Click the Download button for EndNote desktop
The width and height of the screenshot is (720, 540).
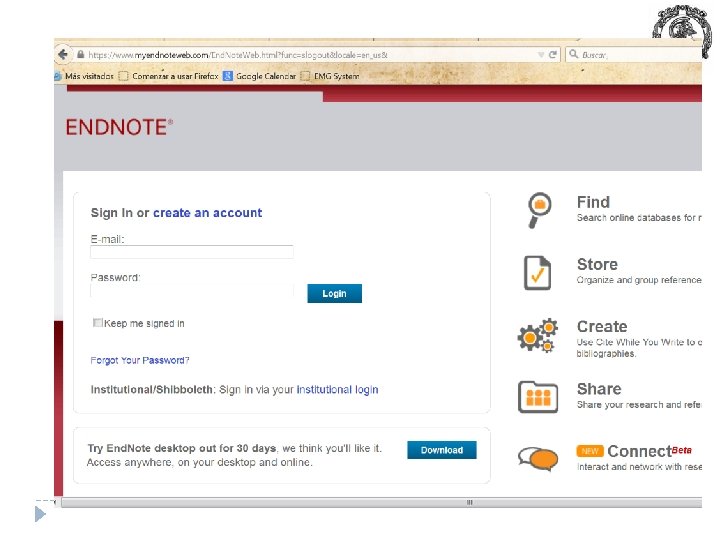(x=442, y=450)
